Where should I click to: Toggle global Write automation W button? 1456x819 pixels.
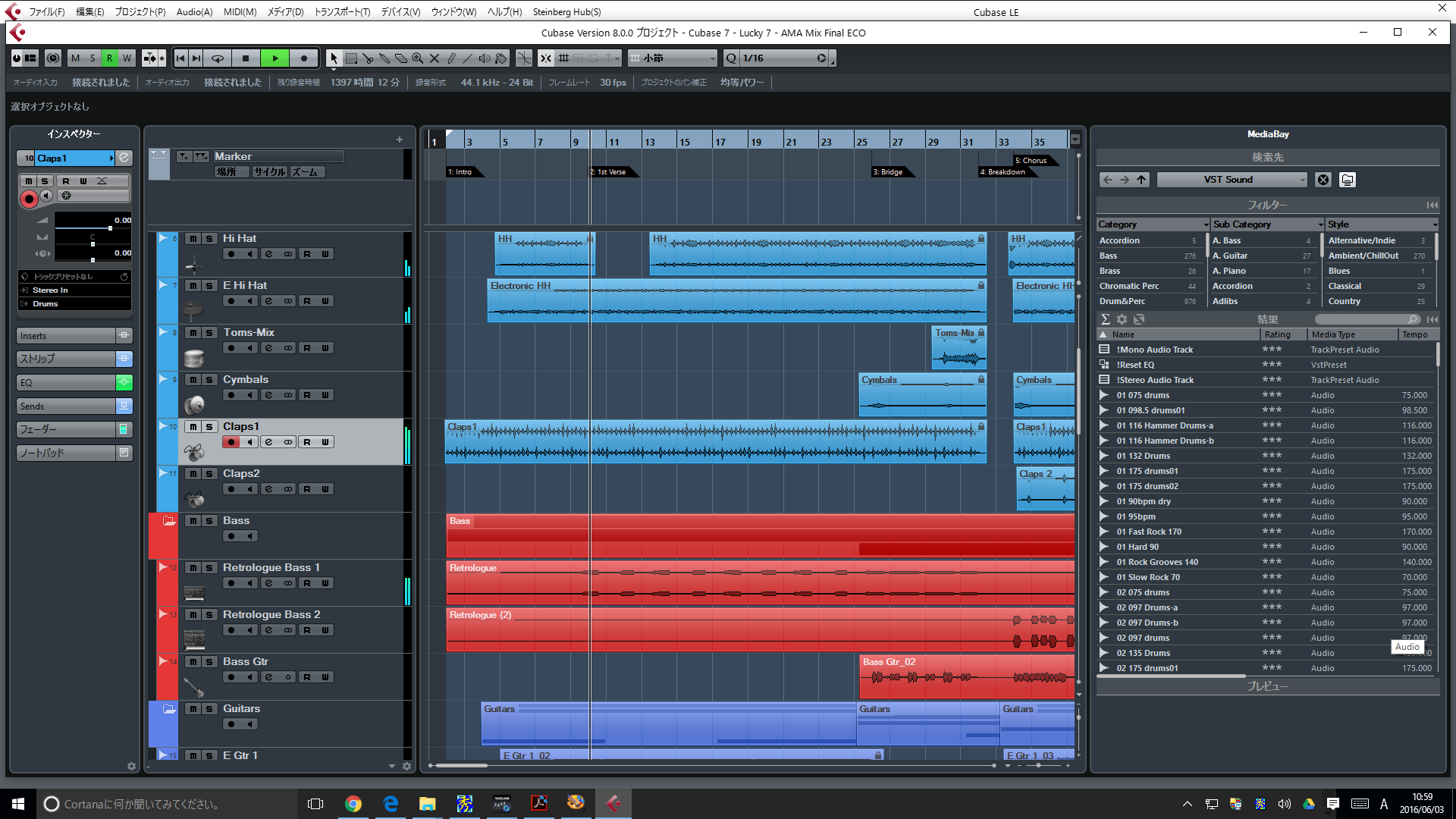point(127,58)
